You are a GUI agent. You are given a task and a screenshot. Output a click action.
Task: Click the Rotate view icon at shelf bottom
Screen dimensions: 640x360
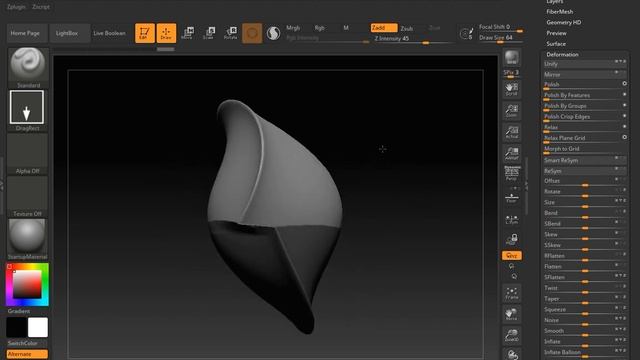coord(511,354)
